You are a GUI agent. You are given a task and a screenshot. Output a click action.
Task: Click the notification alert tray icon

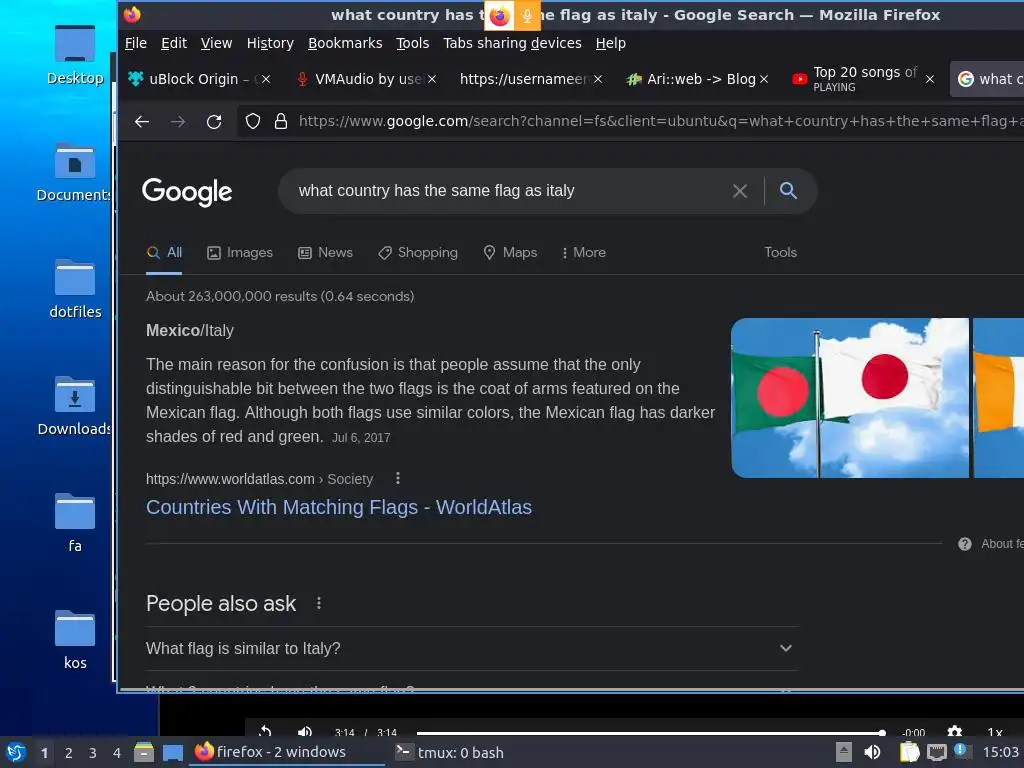(961, 750)
